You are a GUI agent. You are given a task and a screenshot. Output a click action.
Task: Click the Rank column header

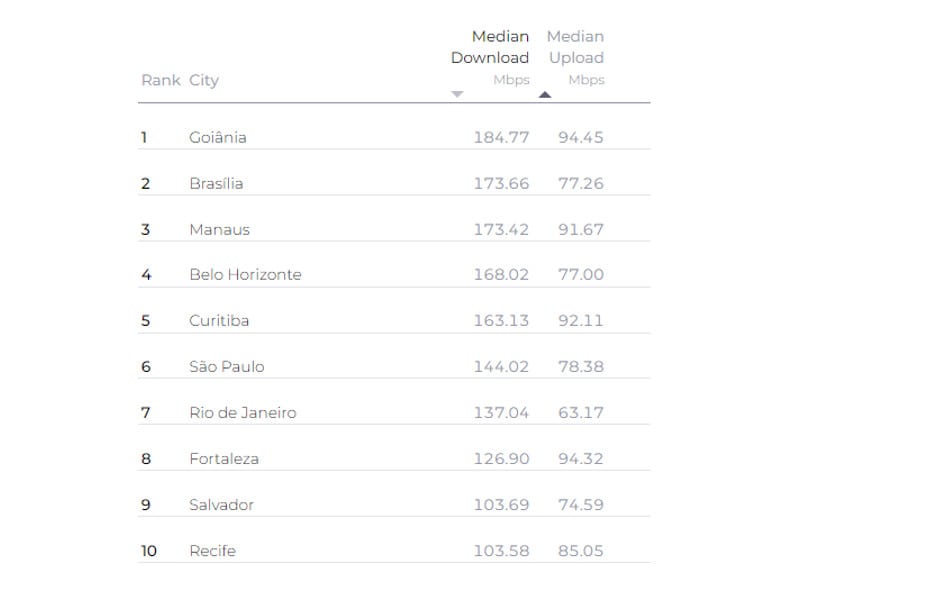[x=161, y=80]
